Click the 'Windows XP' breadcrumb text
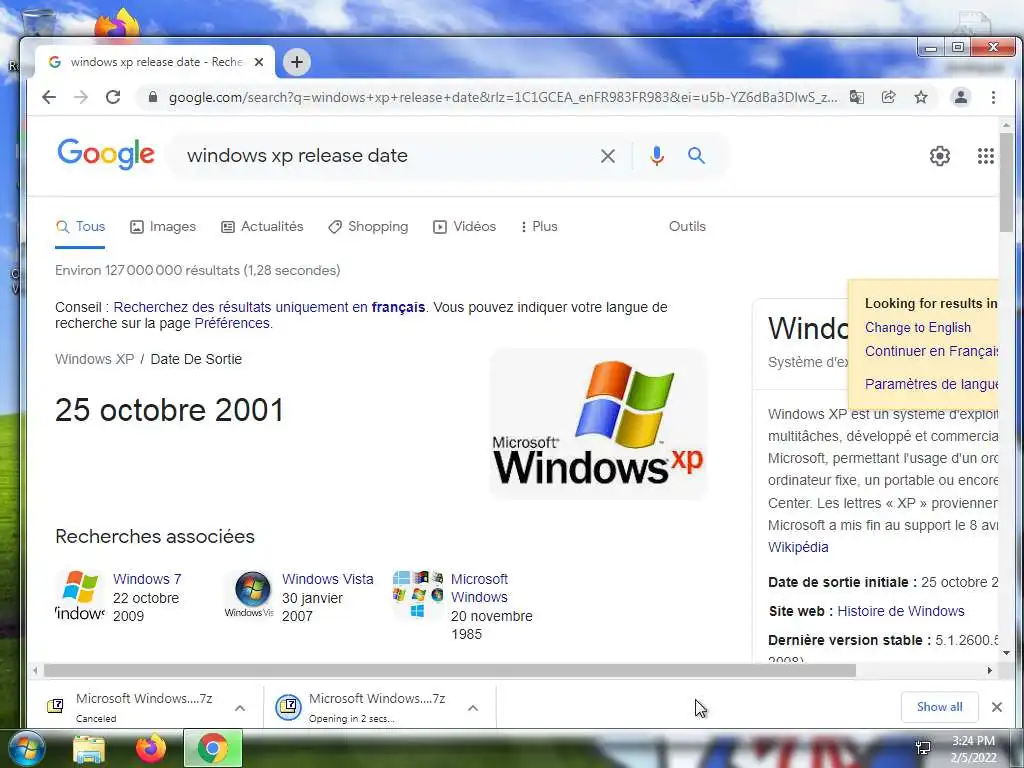This screenshot has height=768, width=1024. coord(95,359)
